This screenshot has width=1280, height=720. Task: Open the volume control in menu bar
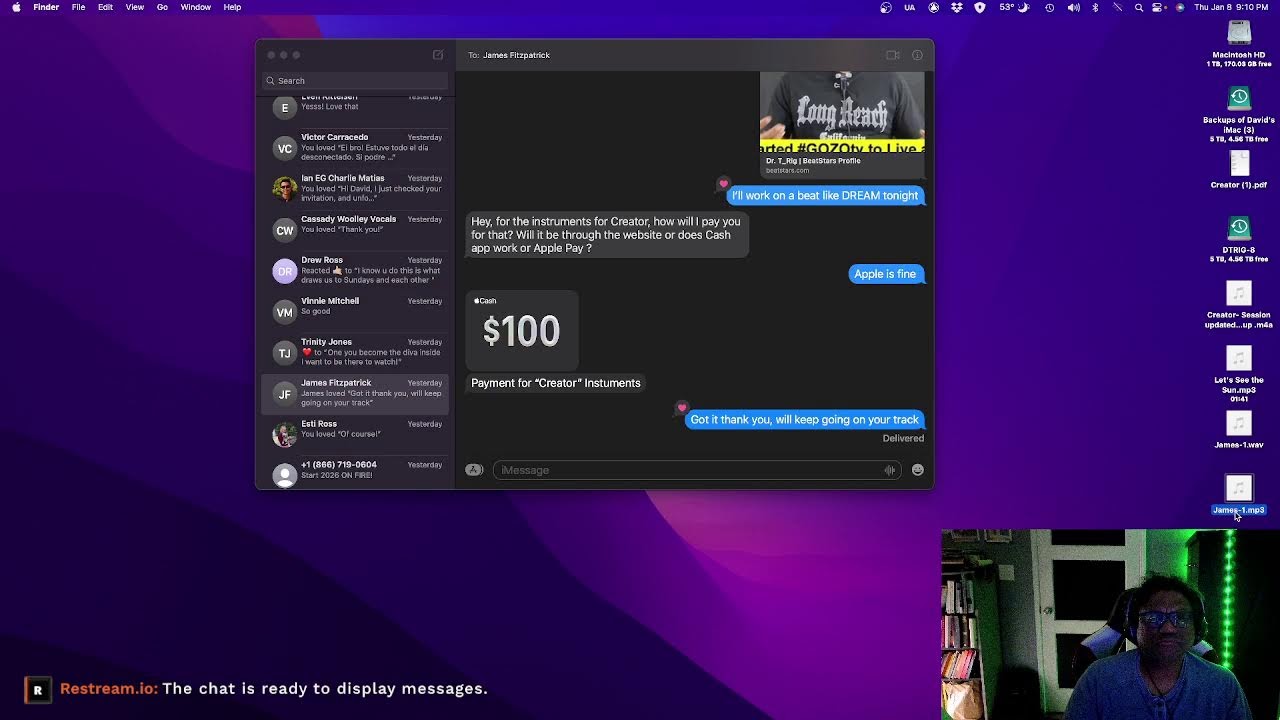click(1073, 7)
